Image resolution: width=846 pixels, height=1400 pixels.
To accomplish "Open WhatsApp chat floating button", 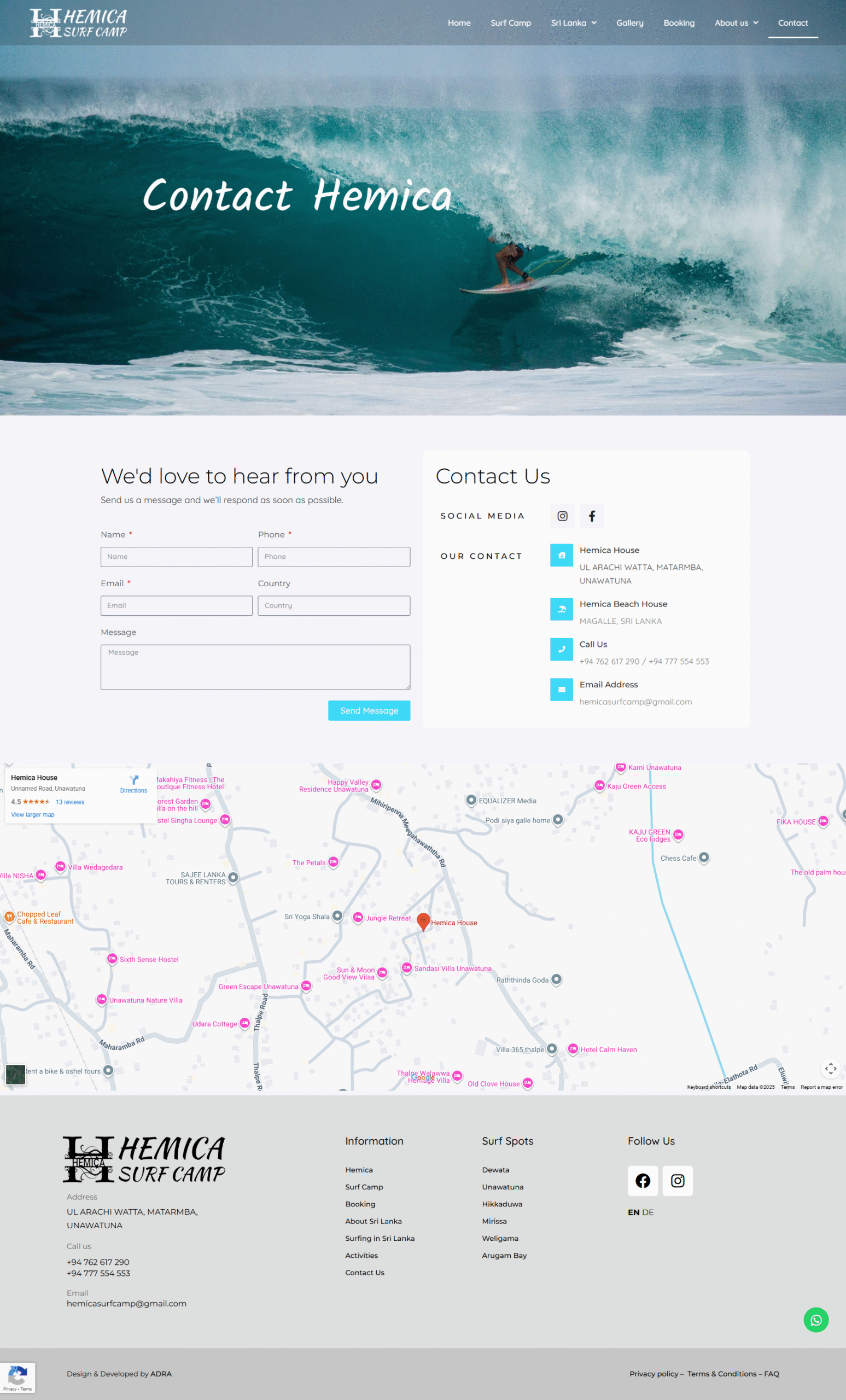I will coord(815,1319).
